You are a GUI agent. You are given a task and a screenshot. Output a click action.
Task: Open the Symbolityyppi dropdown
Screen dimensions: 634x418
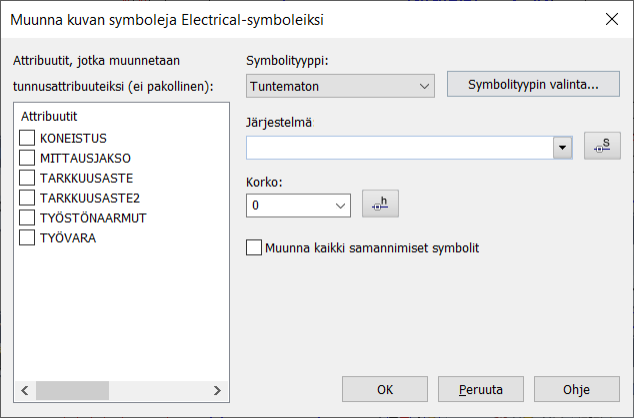340,87
